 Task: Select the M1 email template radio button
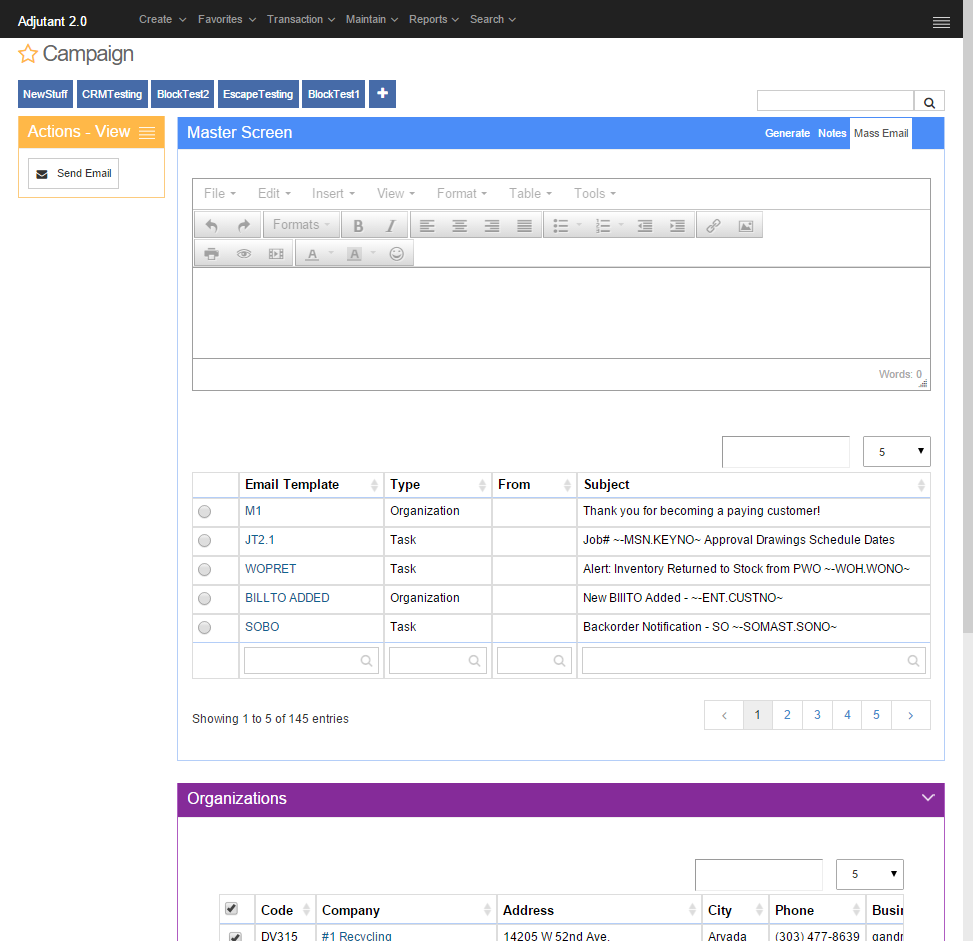pyautogui.click(x=205, y=512)
